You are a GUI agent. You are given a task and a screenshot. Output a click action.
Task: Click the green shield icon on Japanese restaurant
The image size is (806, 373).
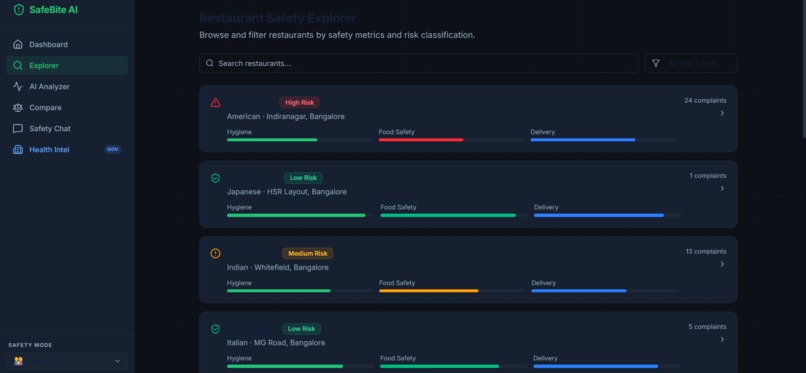[215, 178]
